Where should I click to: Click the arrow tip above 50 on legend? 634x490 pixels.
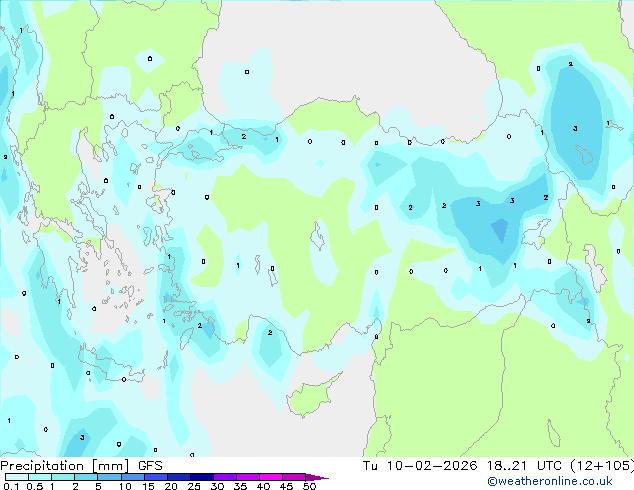pos(317,477)
